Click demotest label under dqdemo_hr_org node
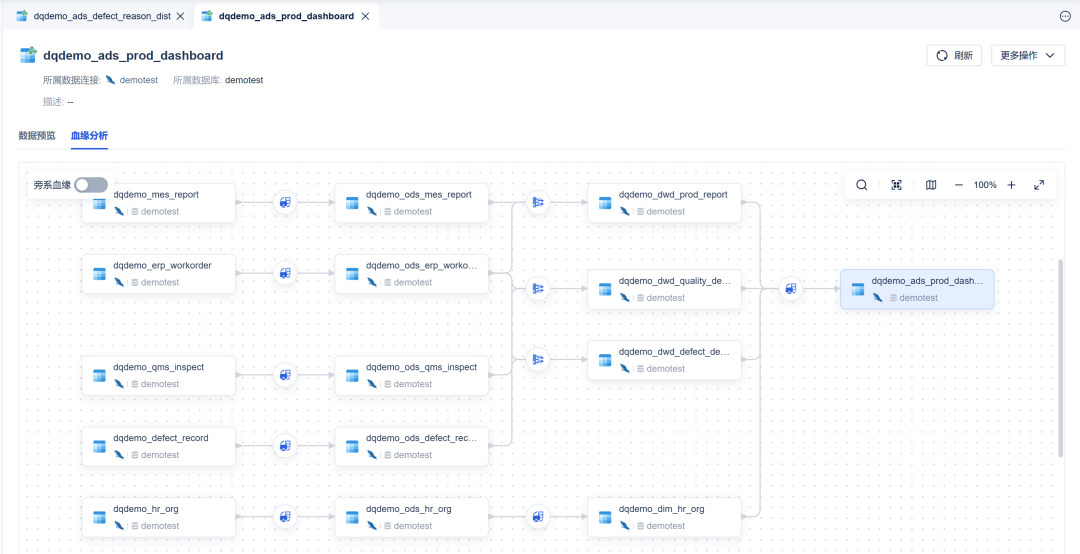 pos(160,526)
